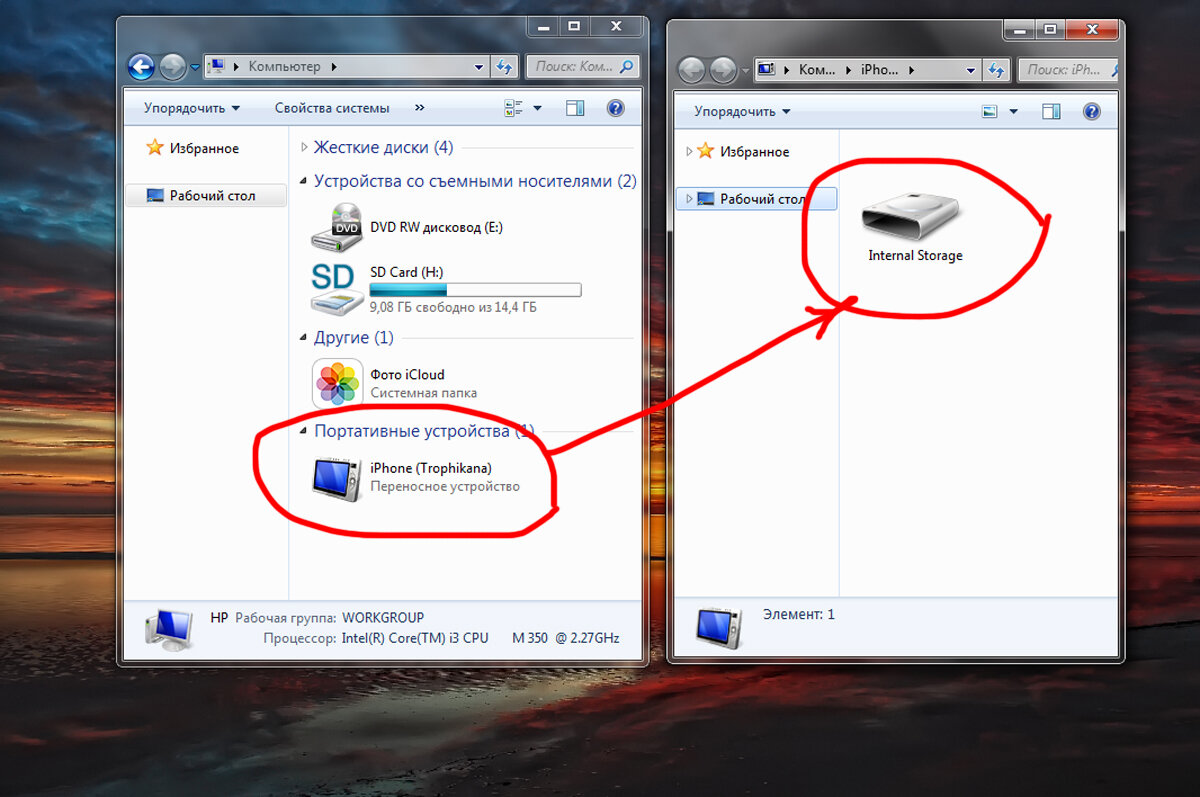
Task: Select Рабочий стол in iPhone window sidebar
Action: click(757, 199)
